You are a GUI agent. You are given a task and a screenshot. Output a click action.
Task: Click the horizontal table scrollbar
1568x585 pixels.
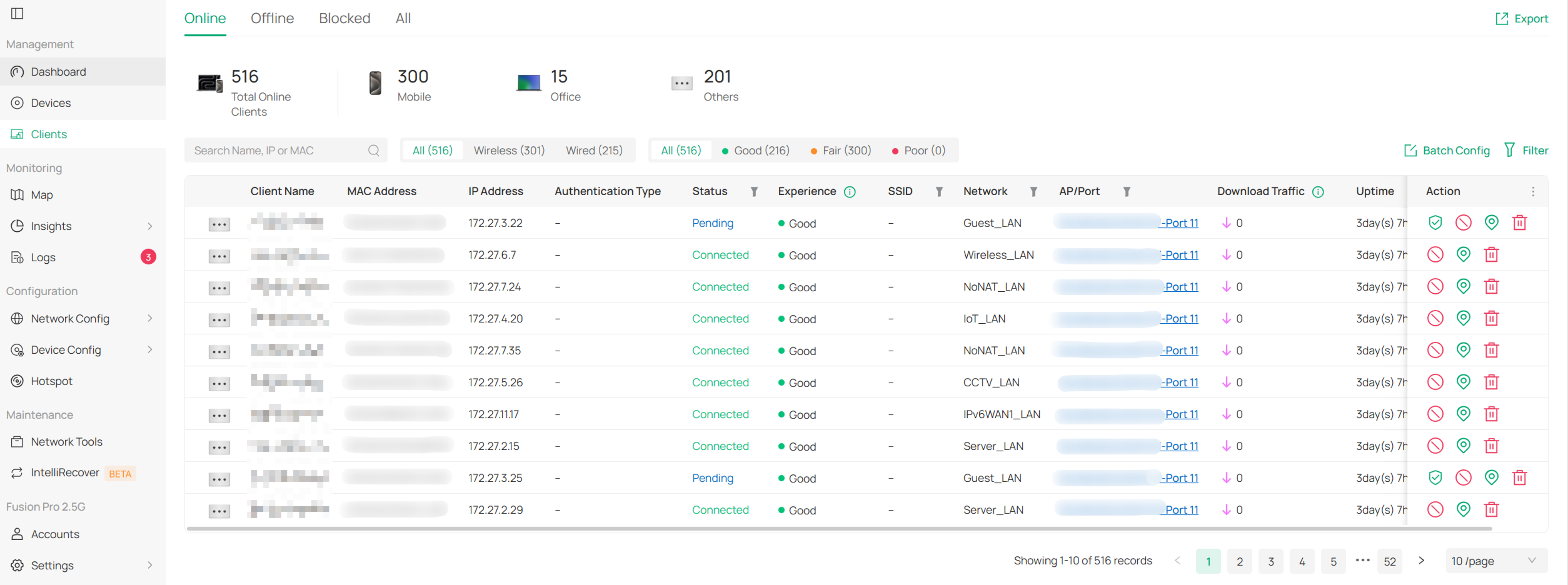point(839,529)
